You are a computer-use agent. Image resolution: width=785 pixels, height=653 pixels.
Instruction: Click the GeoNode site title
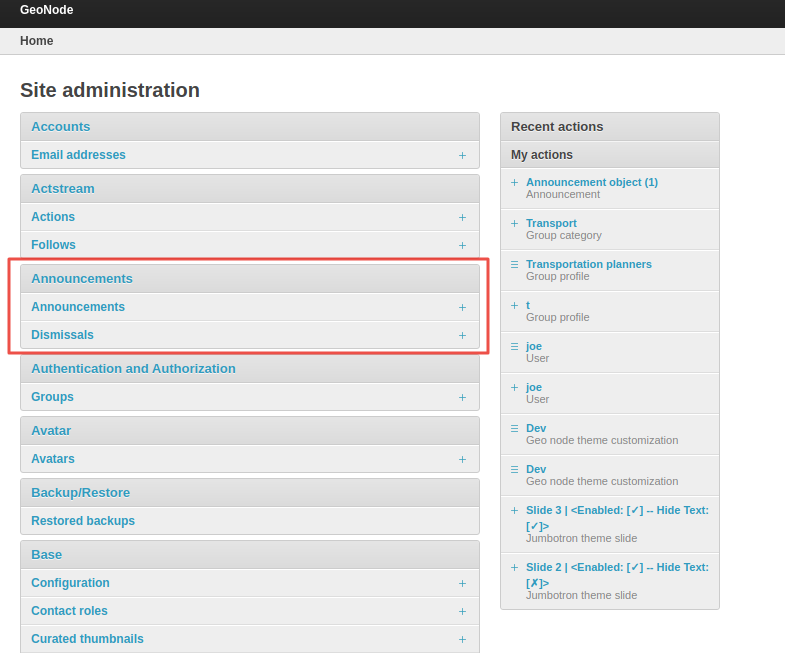click(46, 10)
